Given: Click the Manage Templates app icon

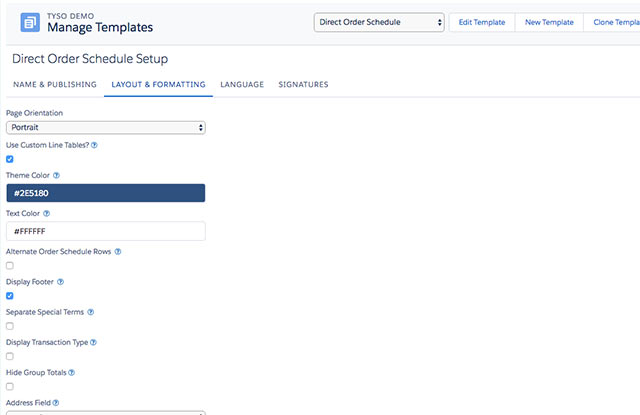Looking at the screenshot, I should coord(31,21).
